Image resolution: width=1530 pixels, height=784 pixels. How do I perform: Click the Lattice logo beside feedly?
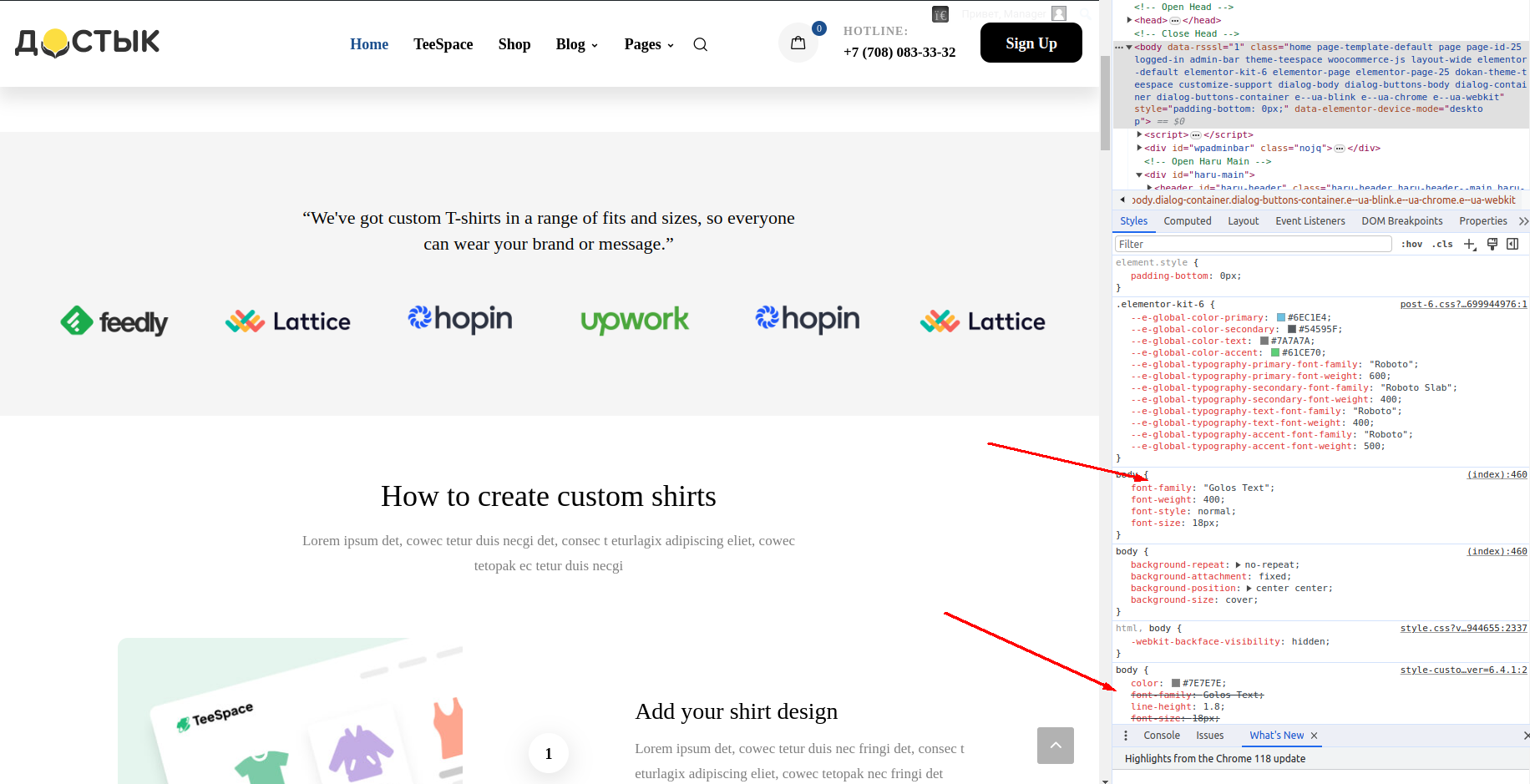point(288,321)
